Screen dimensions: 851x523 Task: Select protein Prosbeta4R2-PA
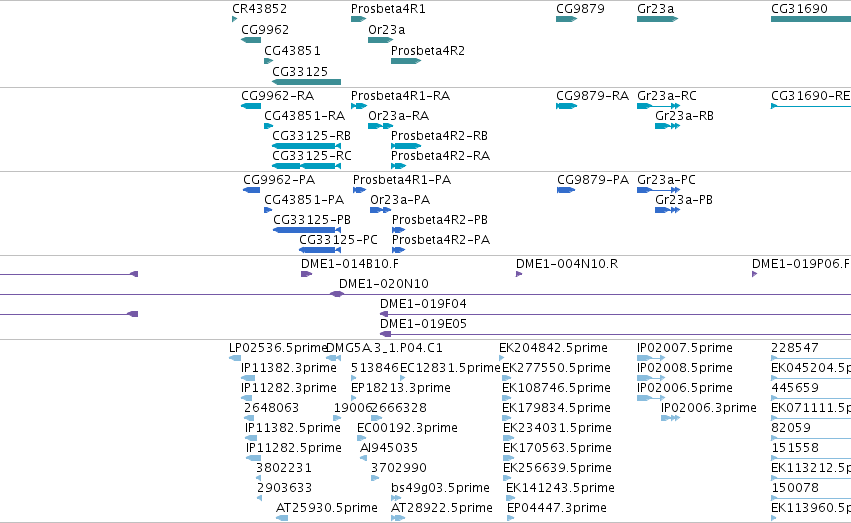point(441,240)
